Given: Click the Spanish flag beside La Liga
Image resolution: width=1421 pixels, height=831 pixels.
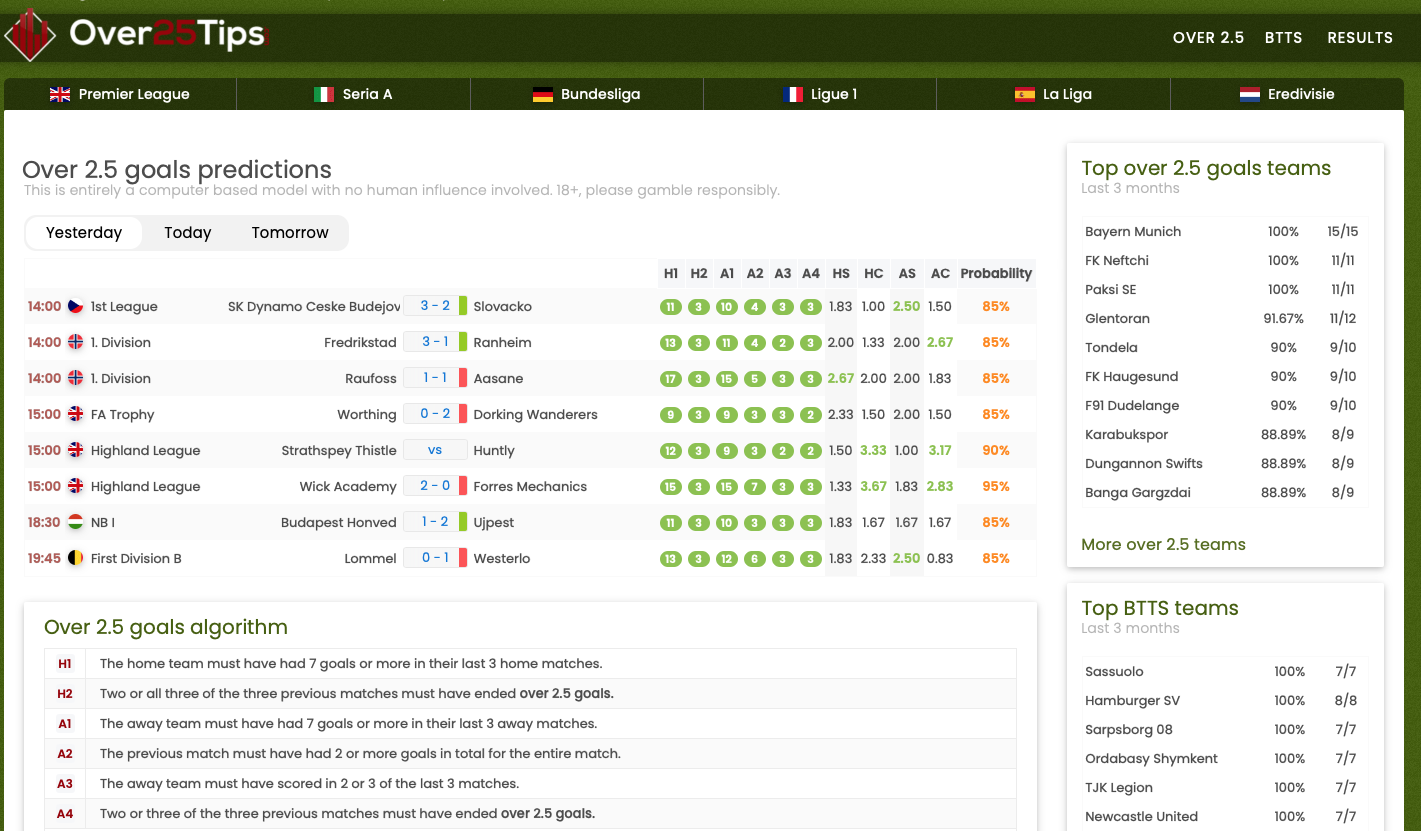Looking at the screenshot, I should pos(1025,94).
